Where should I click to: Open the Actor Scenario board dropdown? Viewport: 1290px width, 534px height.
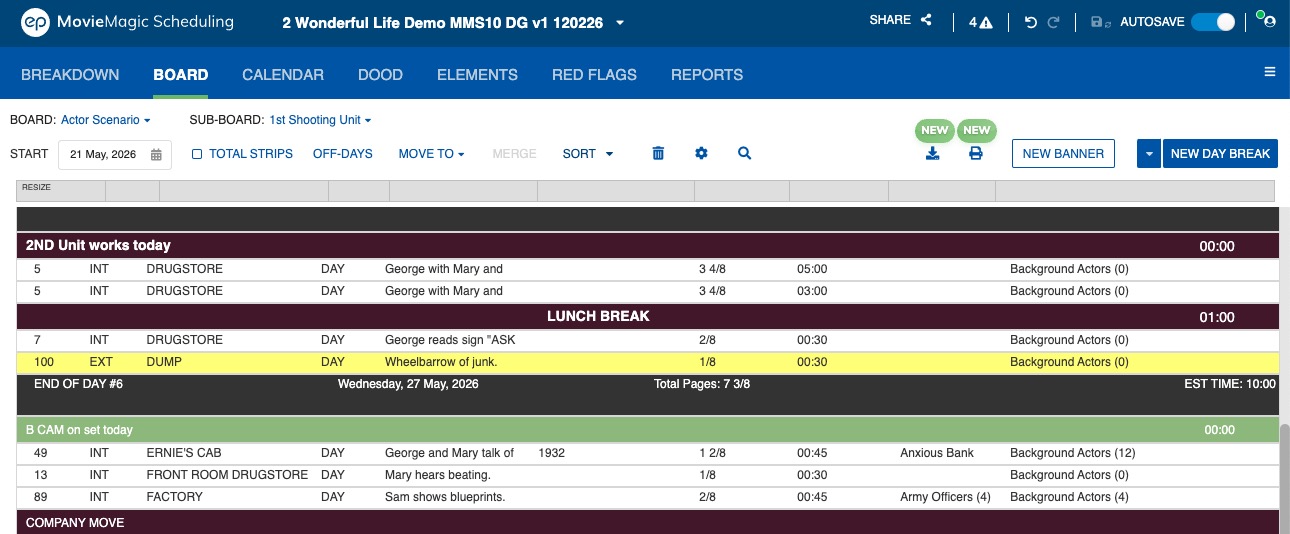click(x=106, y=120)
